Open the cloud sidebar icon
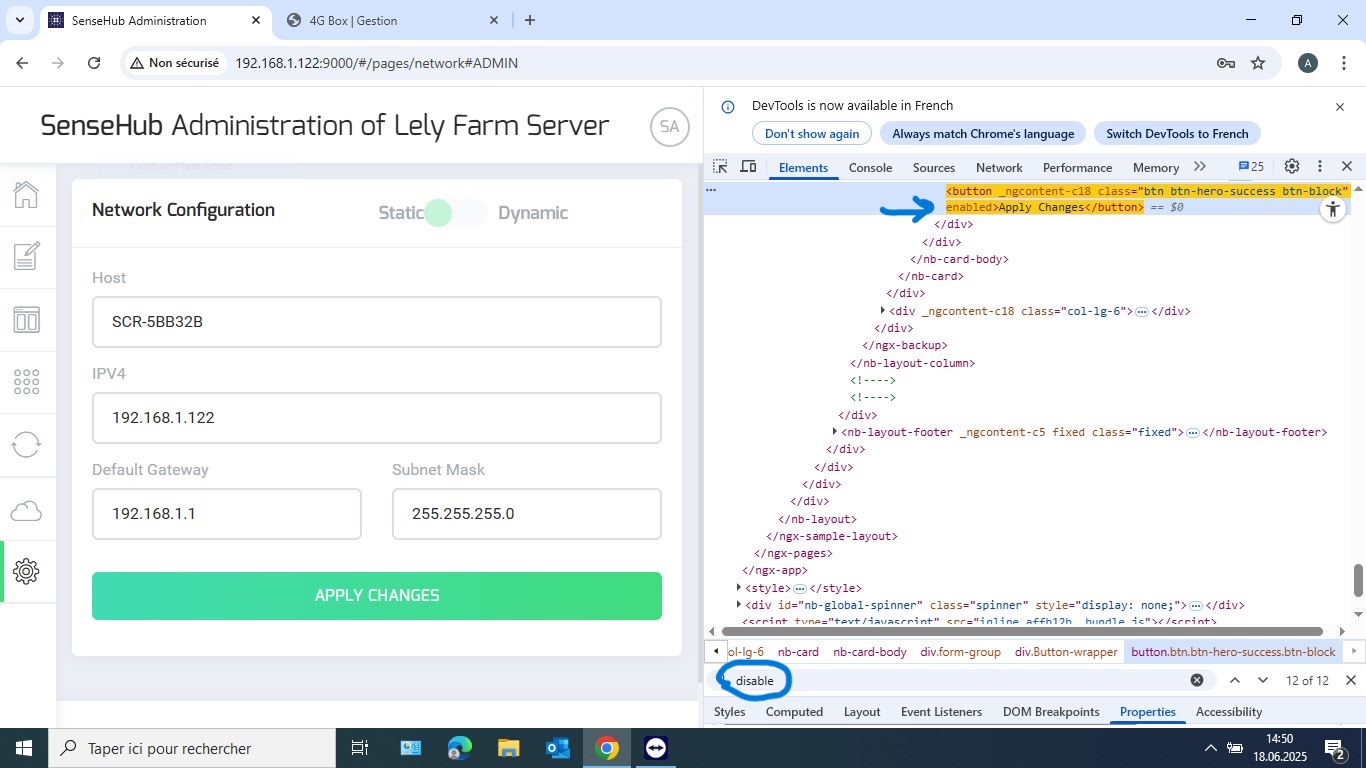The image size is (1366, 768). click(x=26, y=511)
